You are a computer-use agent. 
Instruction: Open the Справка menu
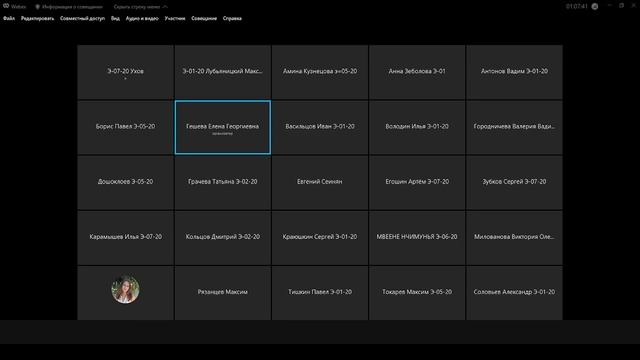pyautogui.click(x=232, y=18)
